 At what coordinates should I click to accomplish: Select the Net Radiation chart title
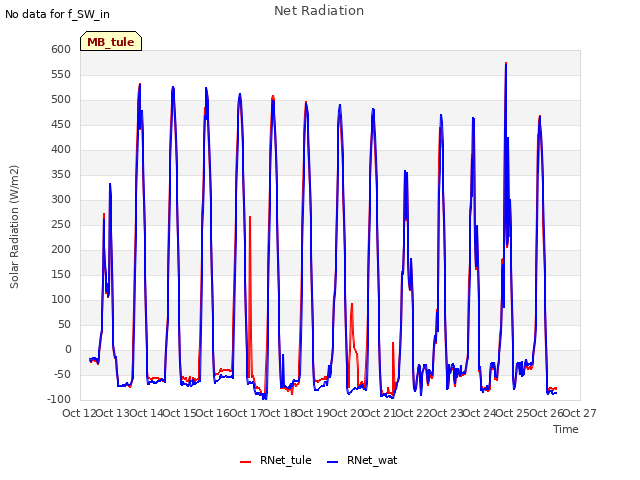point(319,11)
